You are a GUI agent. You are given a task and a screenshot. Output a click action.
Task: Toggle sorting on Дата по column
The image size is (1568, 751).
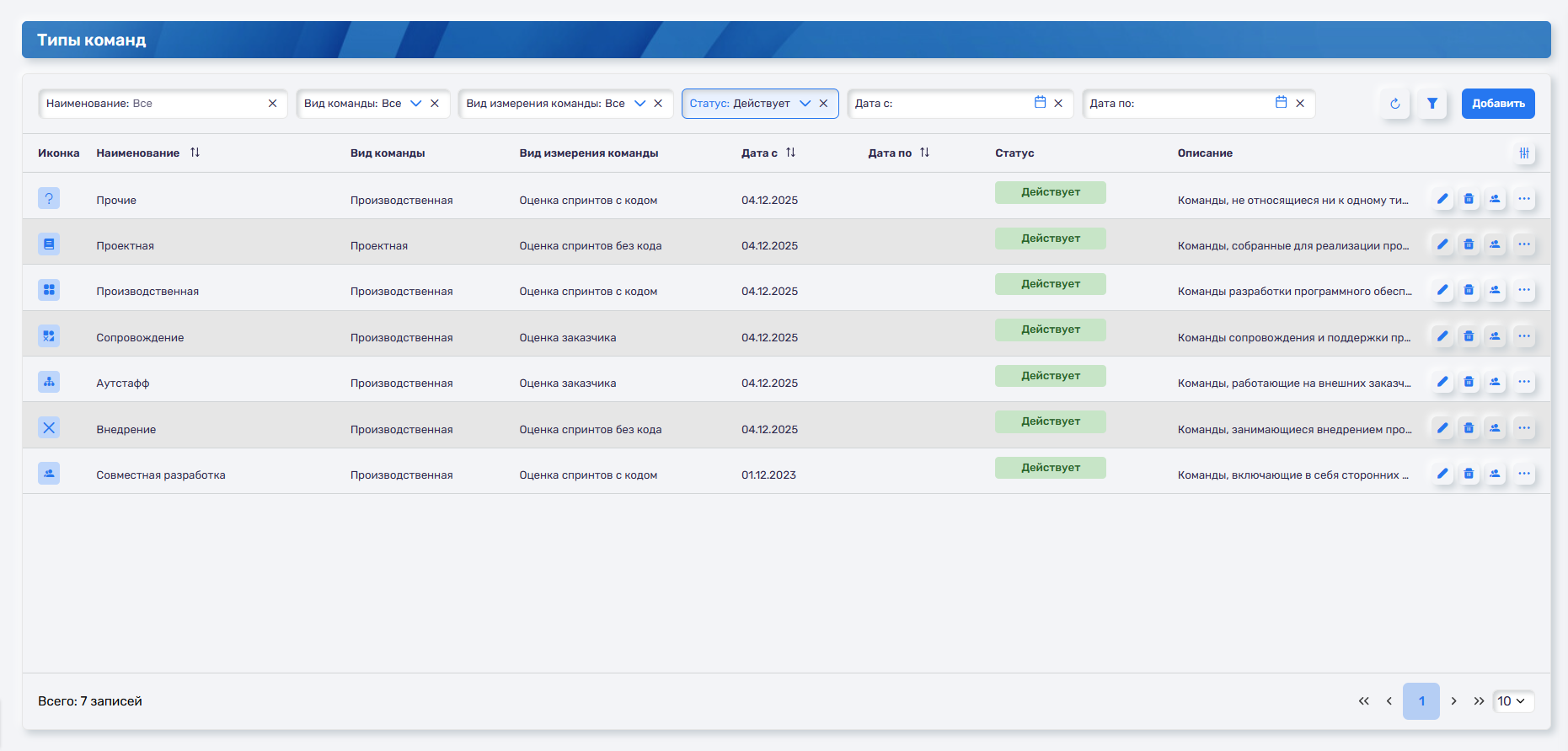coord(924,153)
